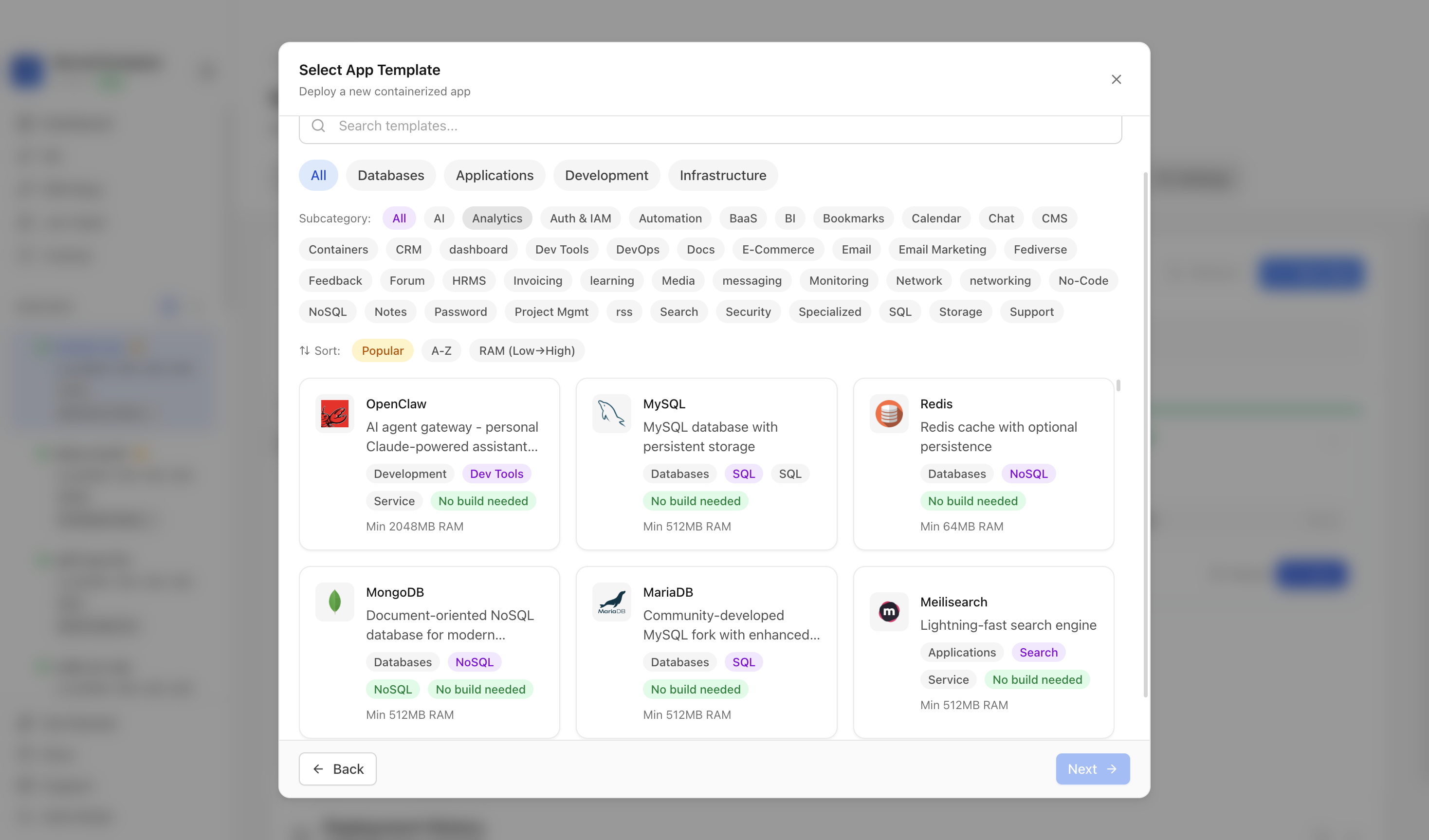Screen dimensions: 1429x840
Task: Filter by the Password subcategory
Action: (460, 311)
